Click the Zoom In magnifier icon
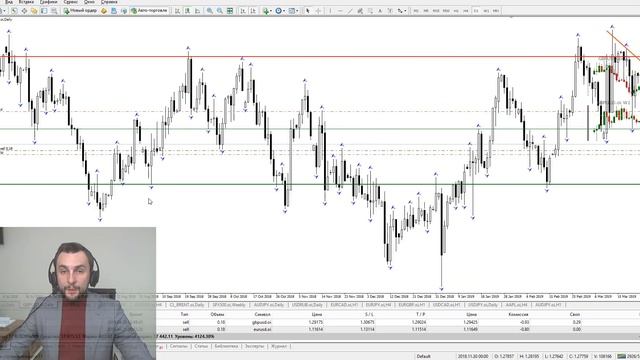 tap(209, 11)
